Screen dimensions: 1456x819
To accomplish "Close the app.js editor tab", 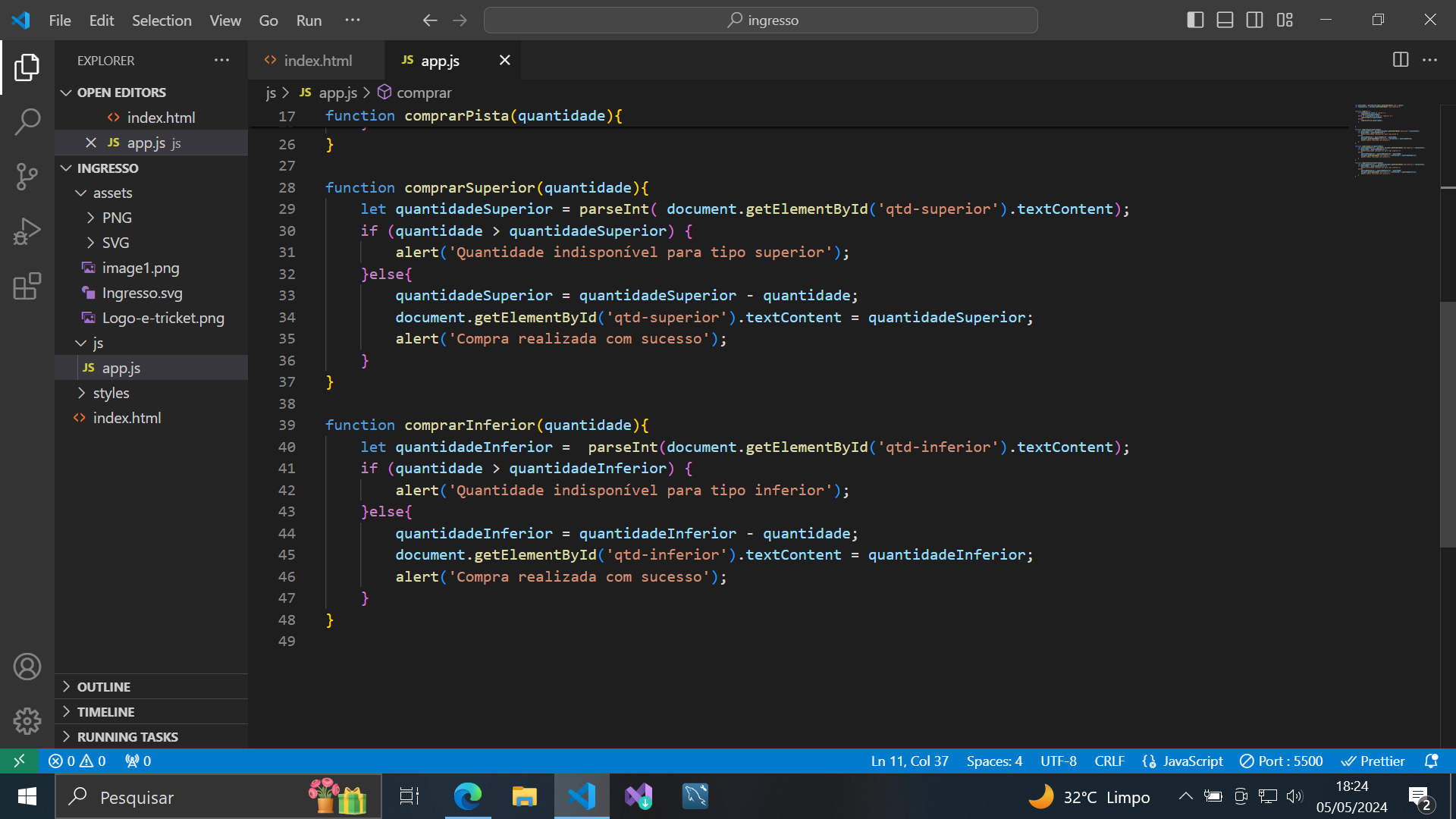I will pos(504,60).
